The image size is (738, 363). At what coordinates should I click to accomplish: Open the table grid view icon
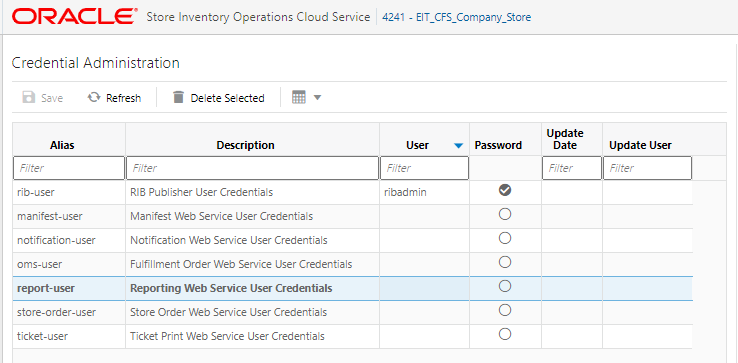click(299, 97)
